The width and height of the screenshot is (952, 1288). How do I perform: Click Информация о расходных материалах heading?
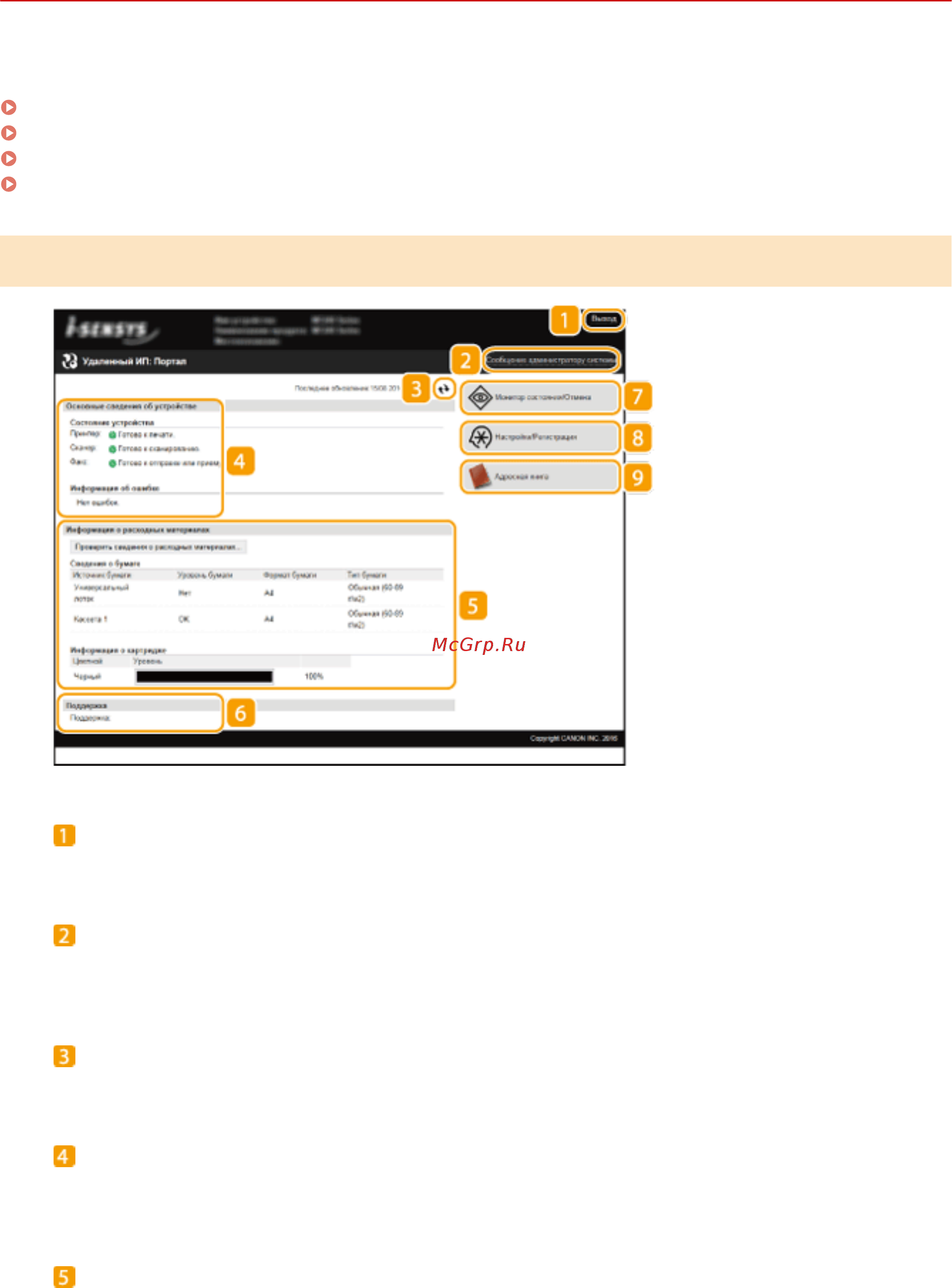(137, 529)
